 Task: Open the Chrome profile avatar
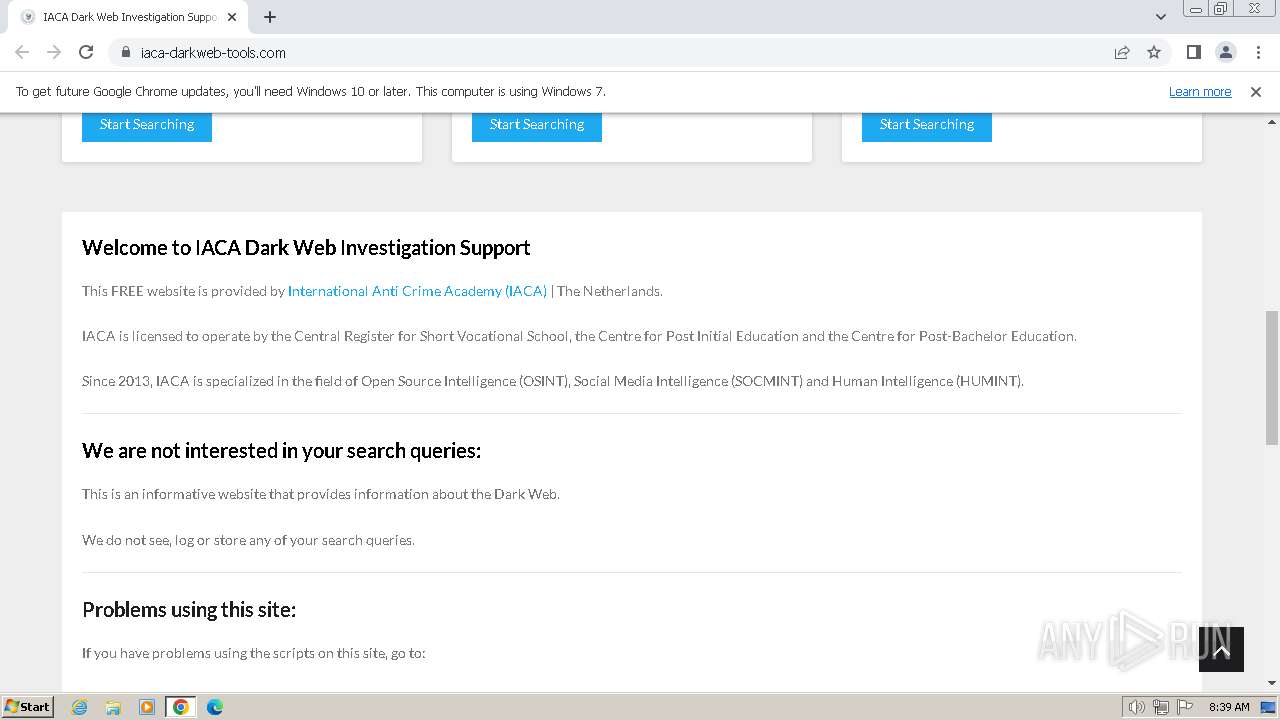(x=1226, y=52)
